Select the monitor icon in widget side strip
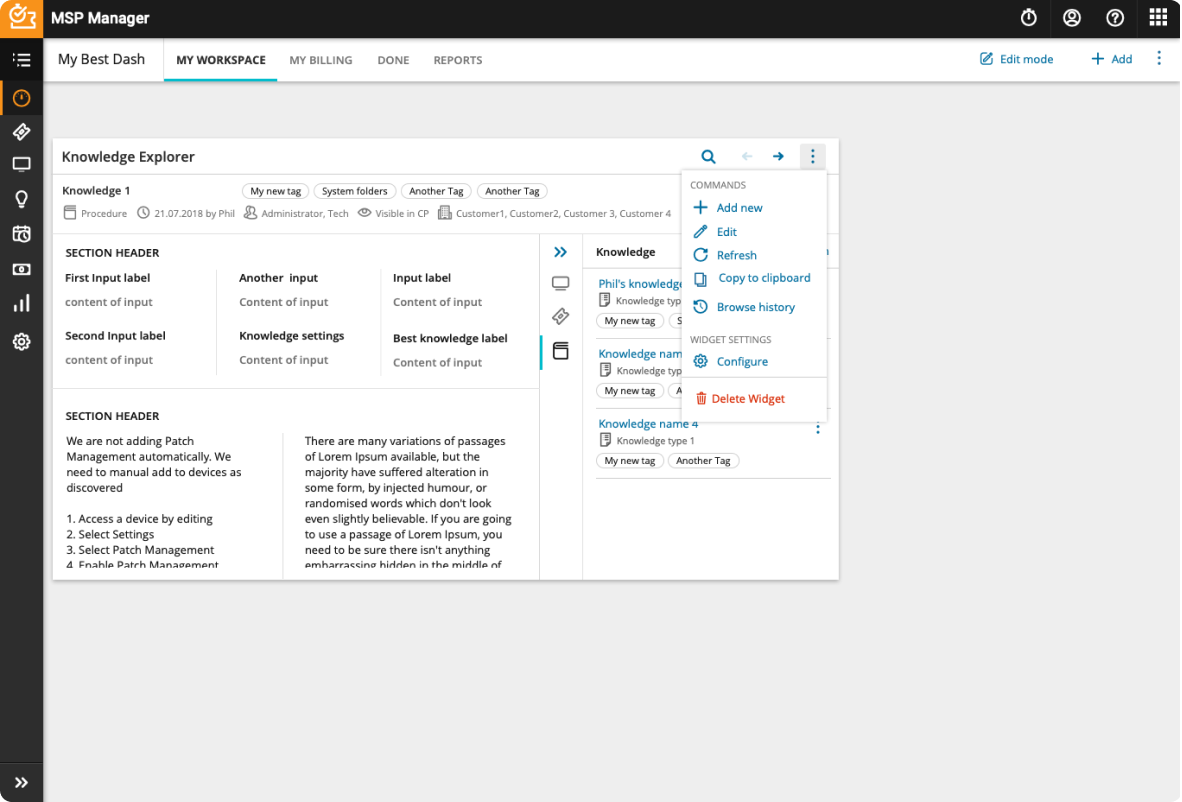Screen dimensions: 1182x802 pos(560,283)
